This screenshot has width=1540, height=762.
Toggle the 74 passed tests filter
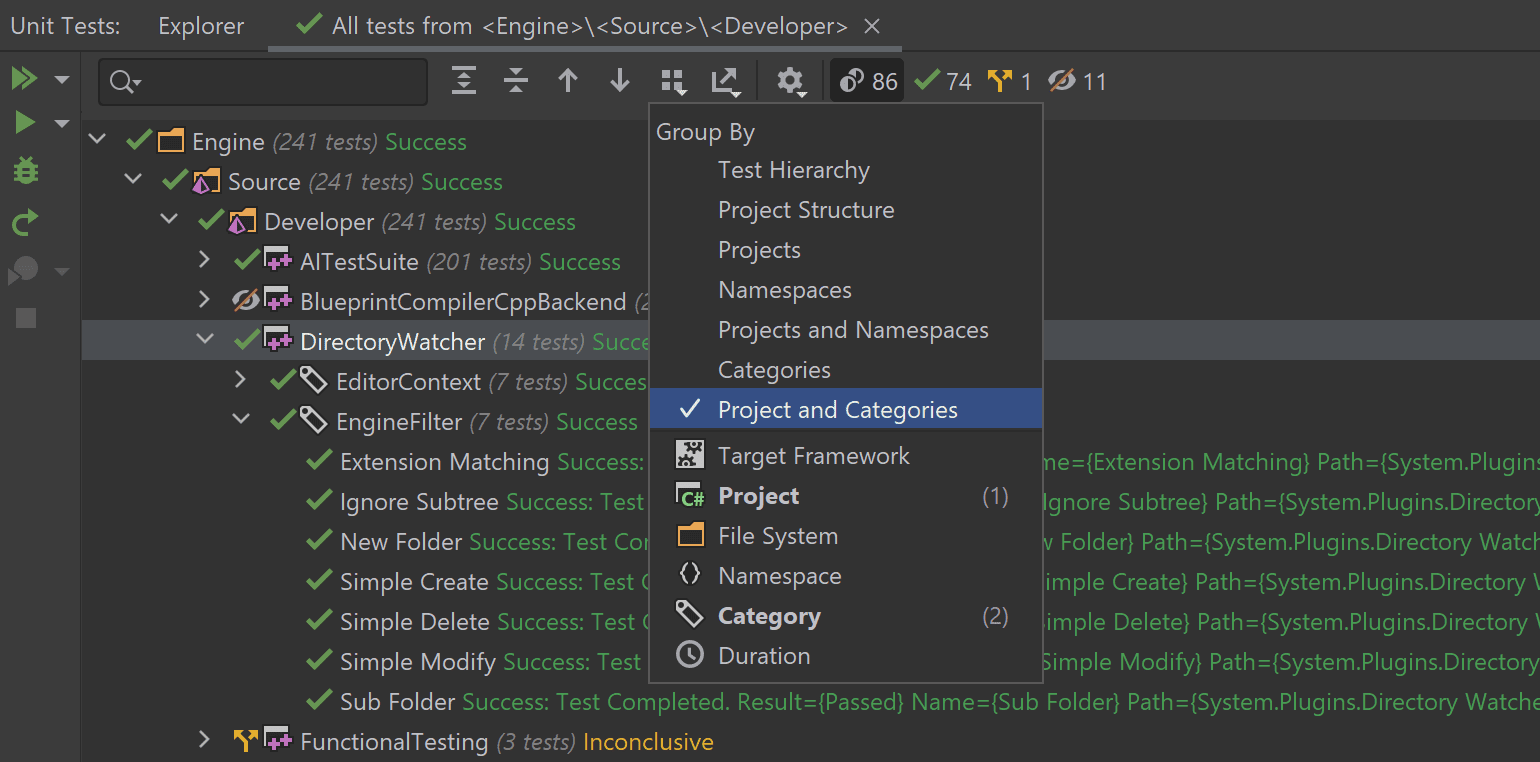pos(943,81)
